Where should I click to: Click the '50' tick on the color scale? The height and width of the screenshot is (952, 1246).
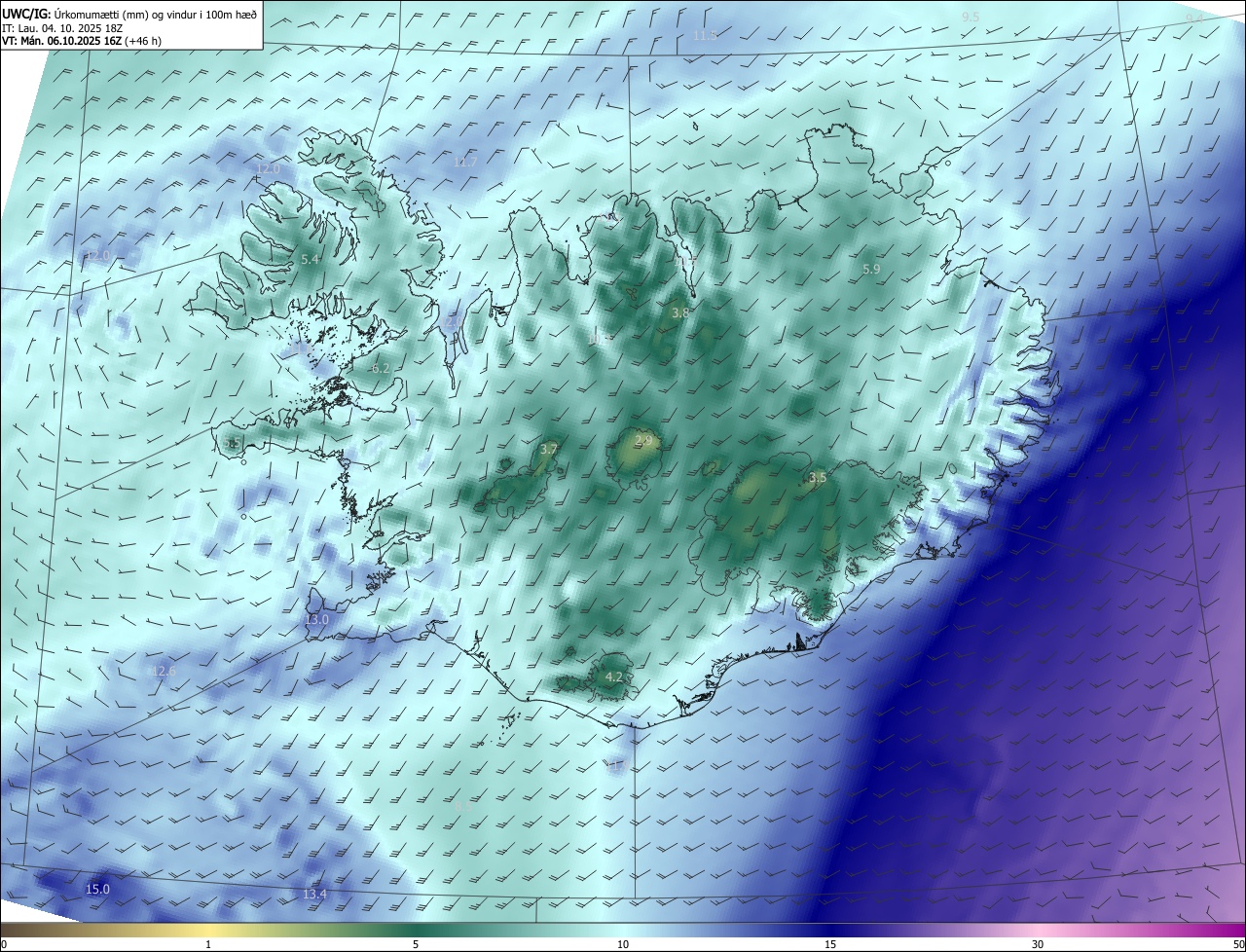(x=1237, y=944)
